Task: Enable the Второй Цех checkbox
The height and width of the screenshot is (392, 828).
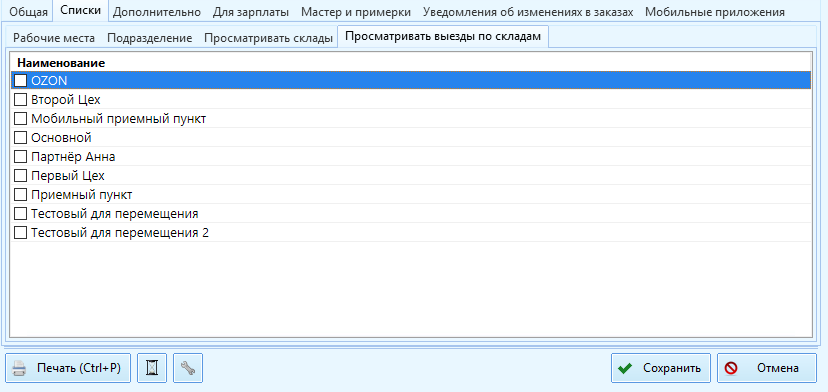Action: coord(20,99)
